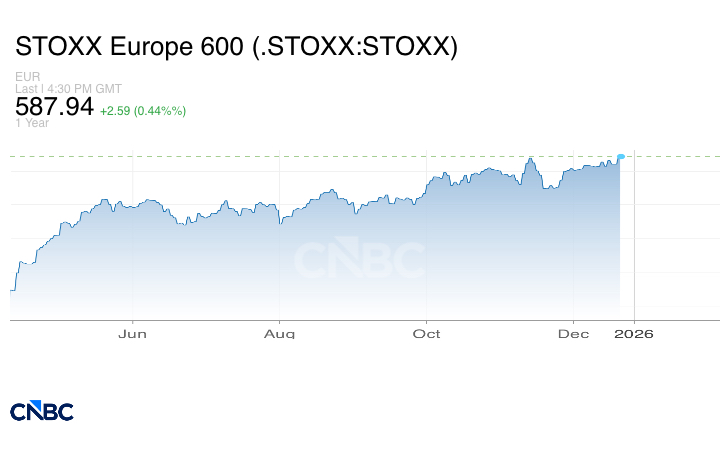Click the blue endpoint dot on the chart
The image size is (720, 450).
coord(621,157)
